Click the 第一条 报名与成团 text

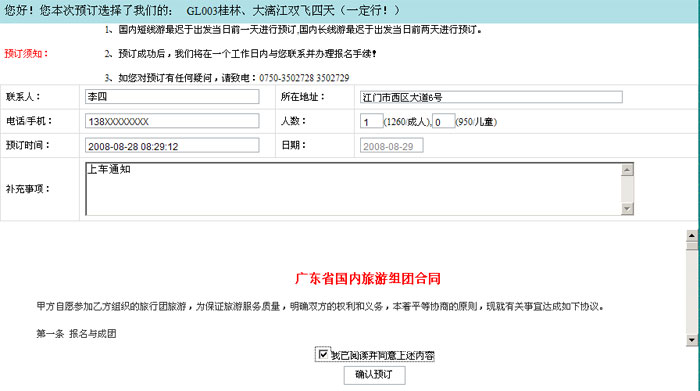(76, 333)
